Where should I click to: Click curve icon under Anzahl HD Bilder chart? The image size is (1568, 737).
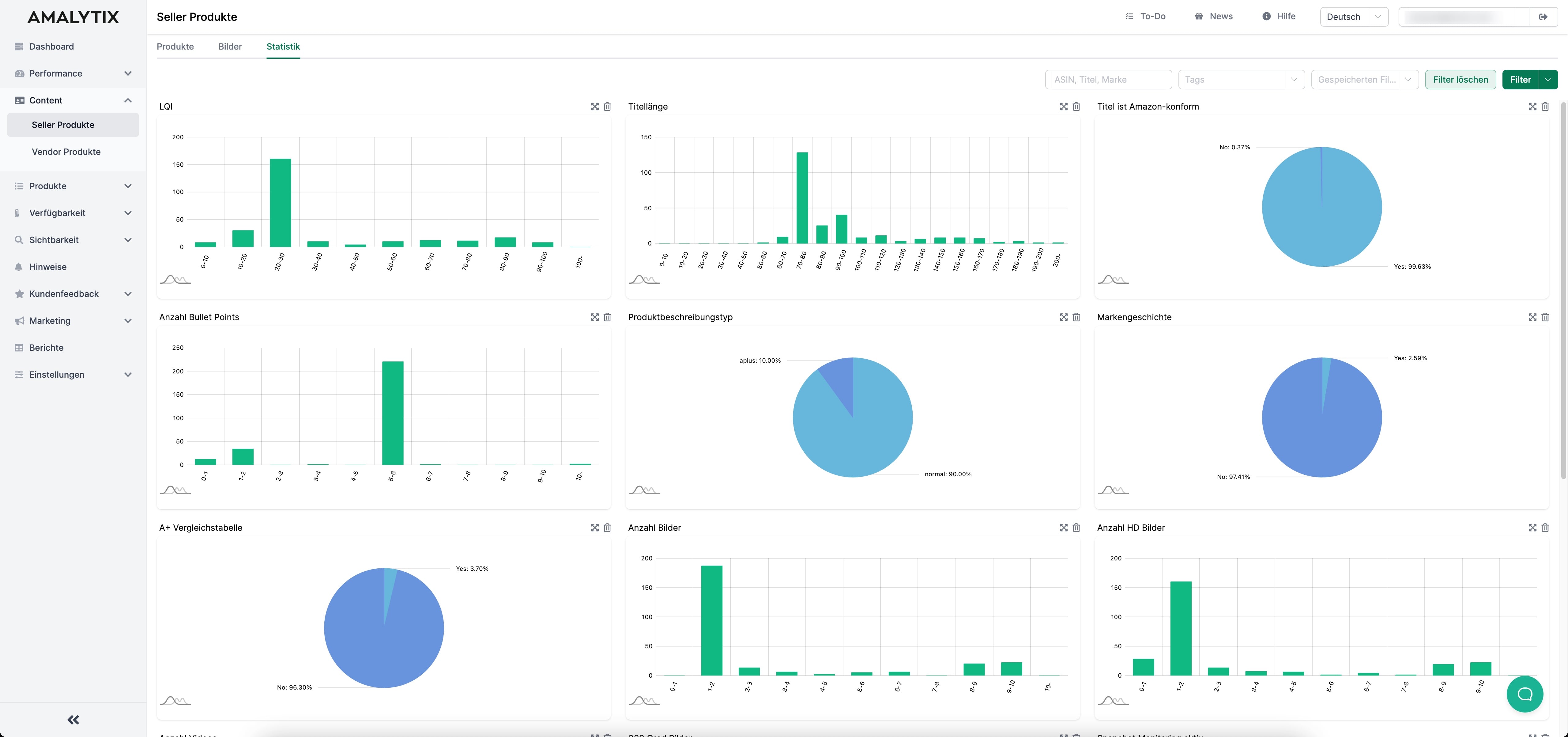pos(1113,701)
